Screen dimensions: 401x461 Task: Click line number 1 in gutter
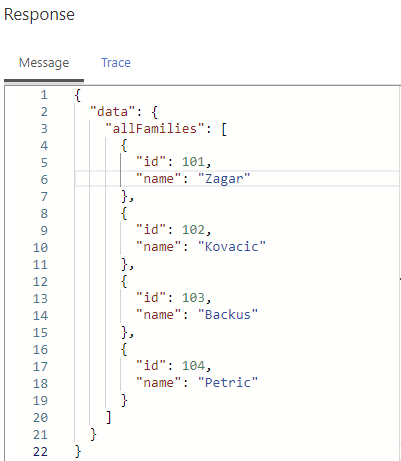pyautogui.click(x=44, y=95)
